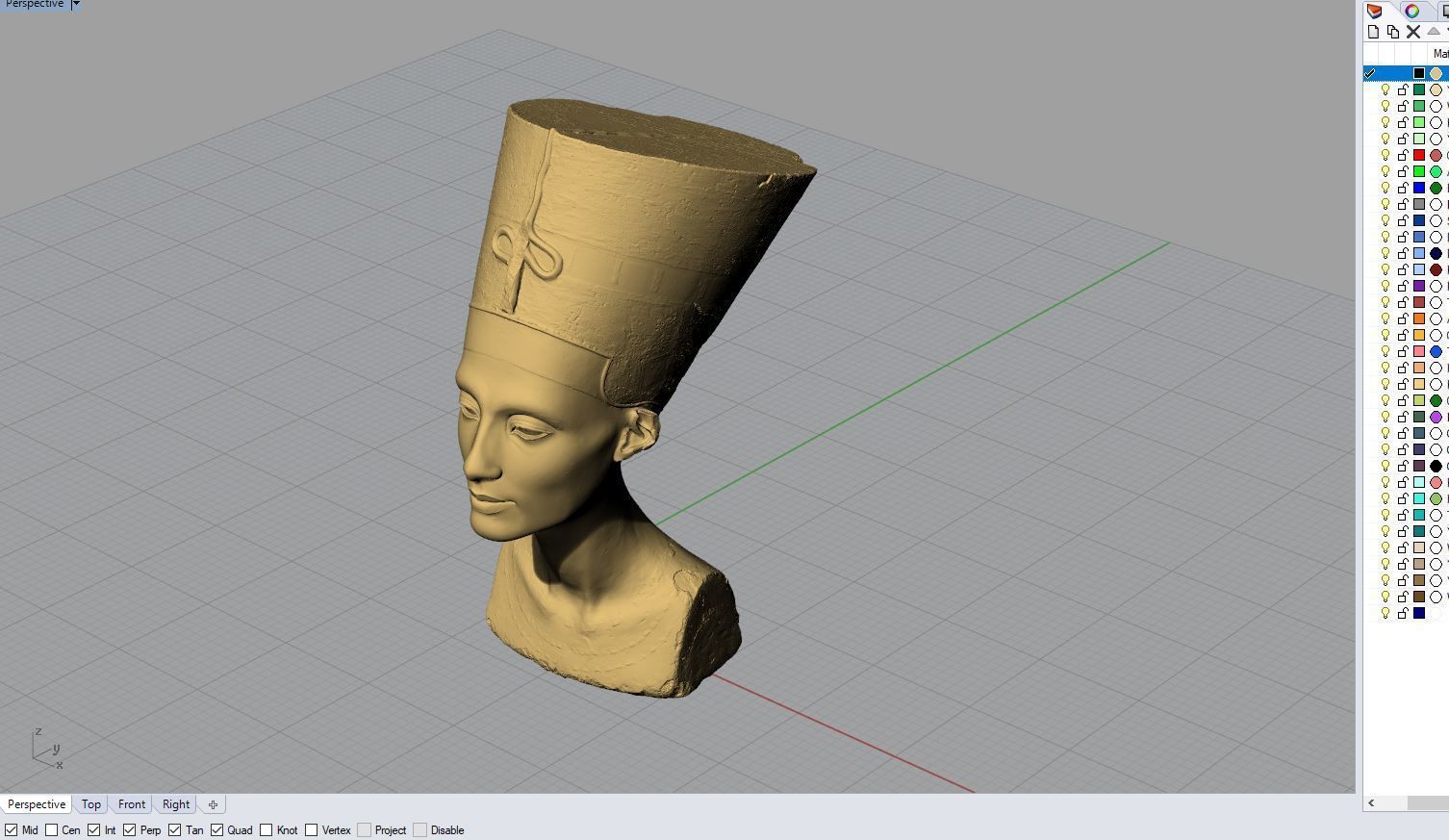The height and width of the screenshot is (840, 1449).
Task: Hide the orange layer via its light bulb
Action: (x=1385, y=318)
